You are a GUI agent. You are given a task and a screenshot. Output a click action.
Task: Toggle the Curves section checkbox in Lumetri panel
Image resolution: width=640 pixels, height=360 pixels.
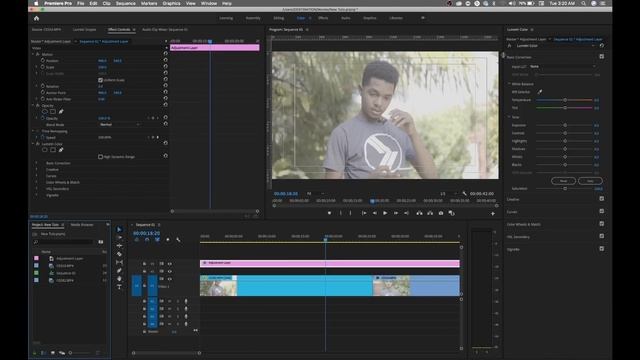point(602,211)
